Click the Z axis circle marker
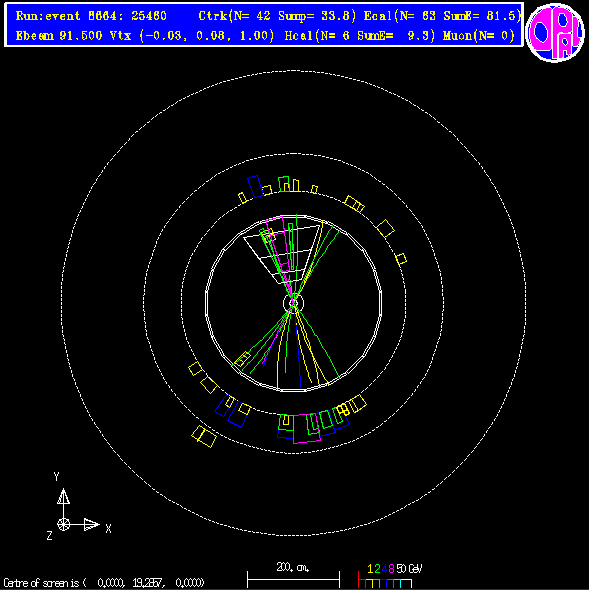Viewport: 589px width, 590px height. (x=63, y=524)
